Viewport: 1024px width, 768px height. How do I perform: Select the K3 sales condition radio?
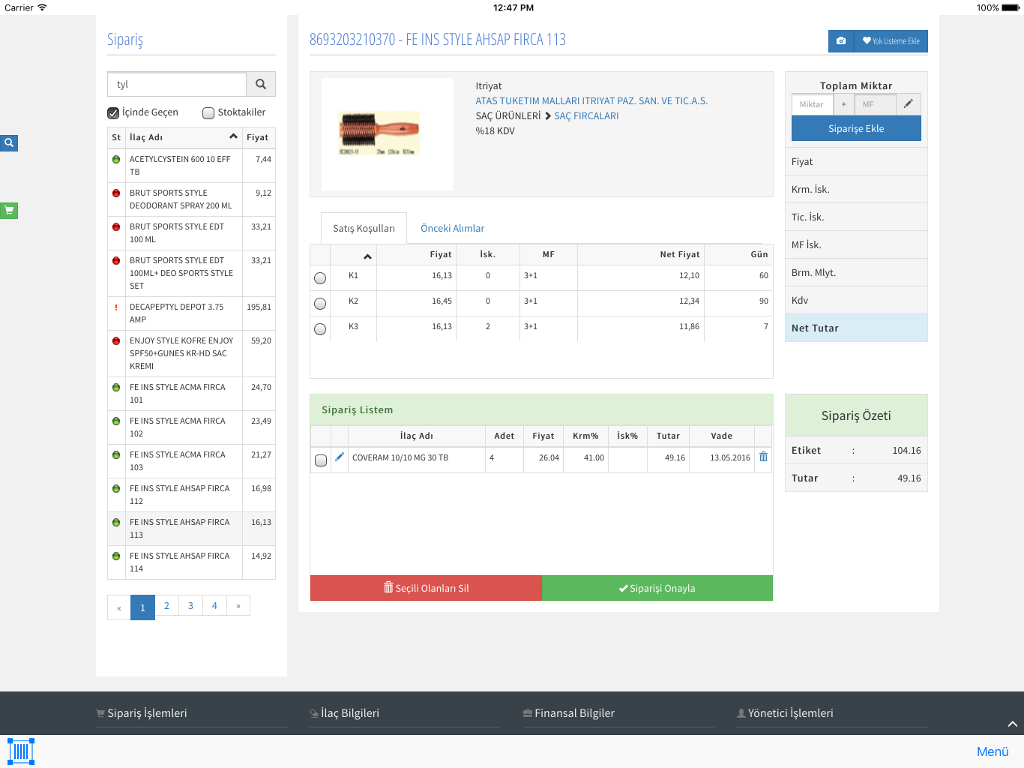pyautogui.click(x=320, y=329)
